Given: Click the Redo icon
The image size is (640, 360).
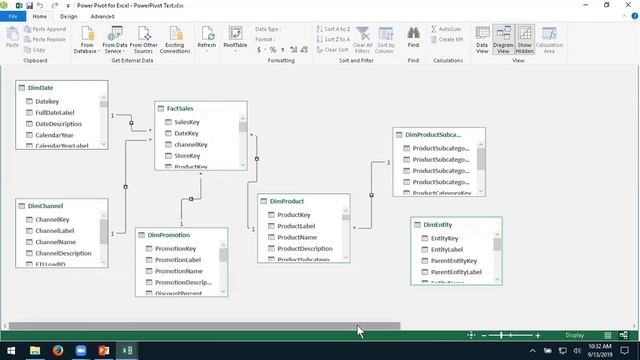Looking at the screenshot, I should (55, 6).
